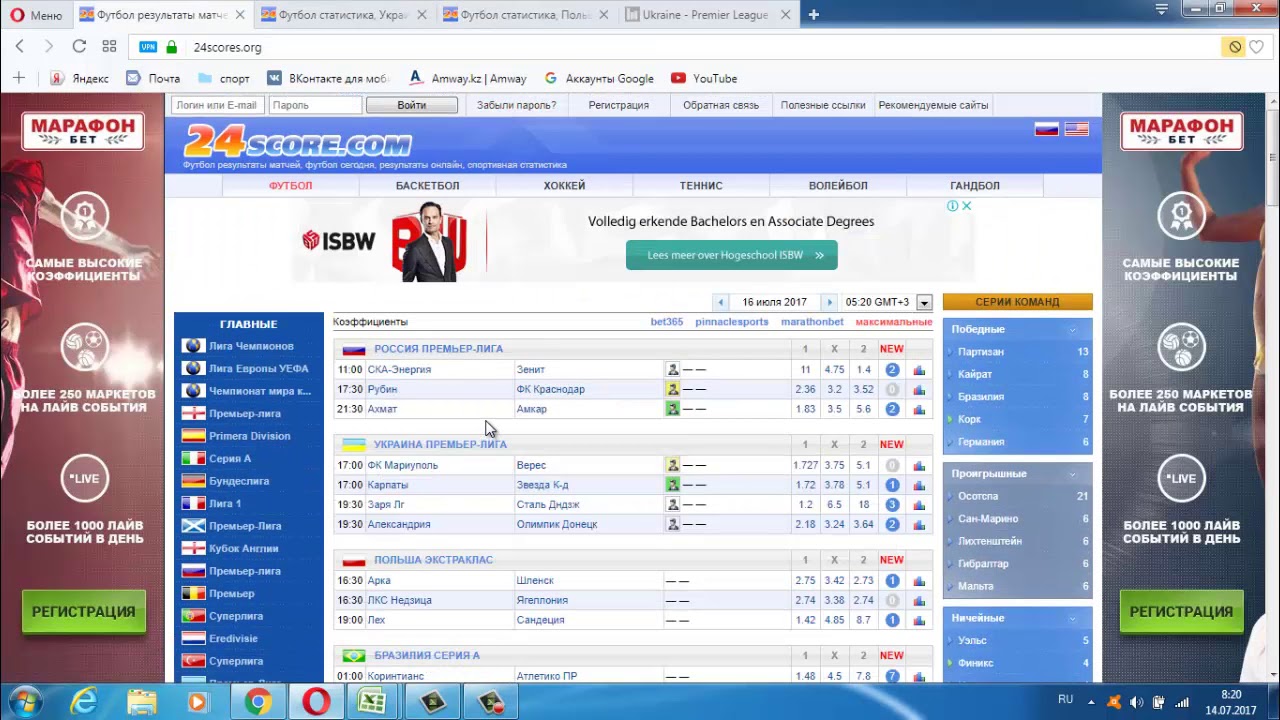Click the СЕРИИ КОМАНД button
Viewport: 1280px width, 720px height.
tap(1017, 301)
